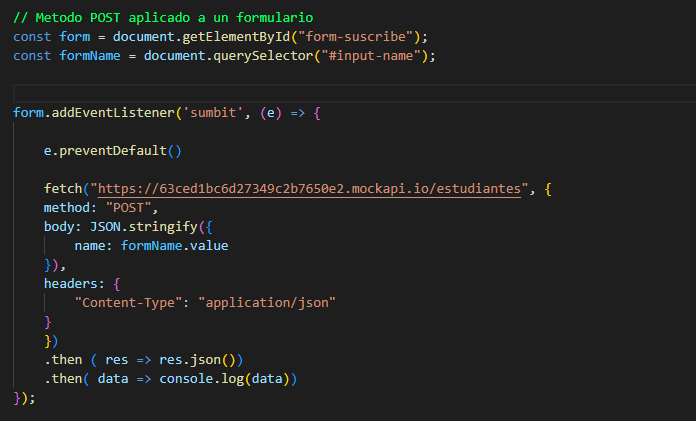Screen dimensions: 696x421
Task: Click the comment "// Metodo POST aplicado a un formulario"
Action: pyautogui.click(x=163, y=18)
